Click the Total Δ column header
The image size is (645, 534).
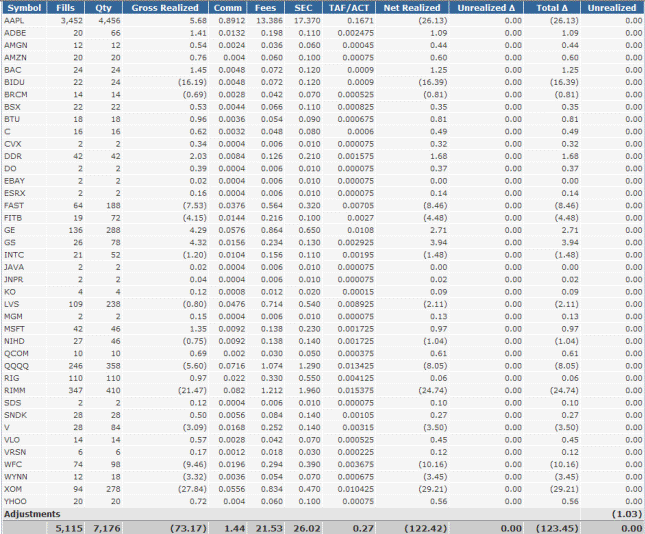tap(552, 7)
